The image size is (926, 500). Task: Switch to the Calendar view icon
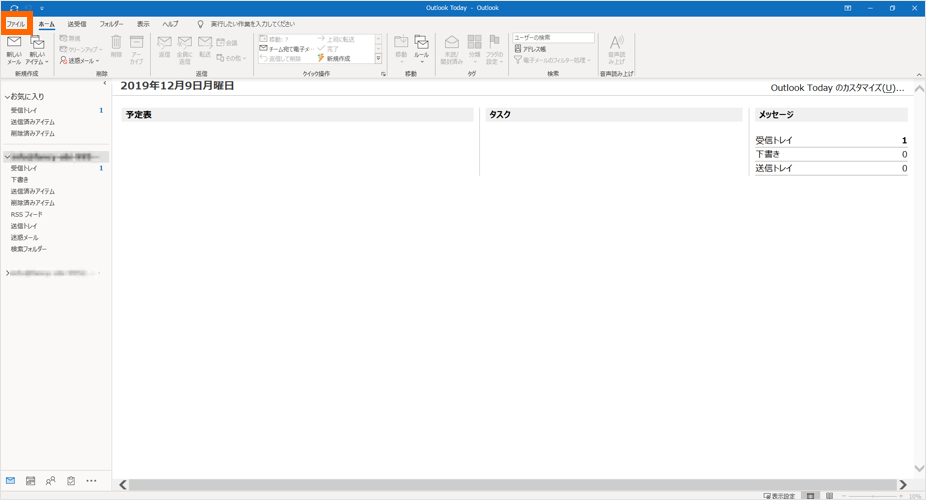point(31,481)
